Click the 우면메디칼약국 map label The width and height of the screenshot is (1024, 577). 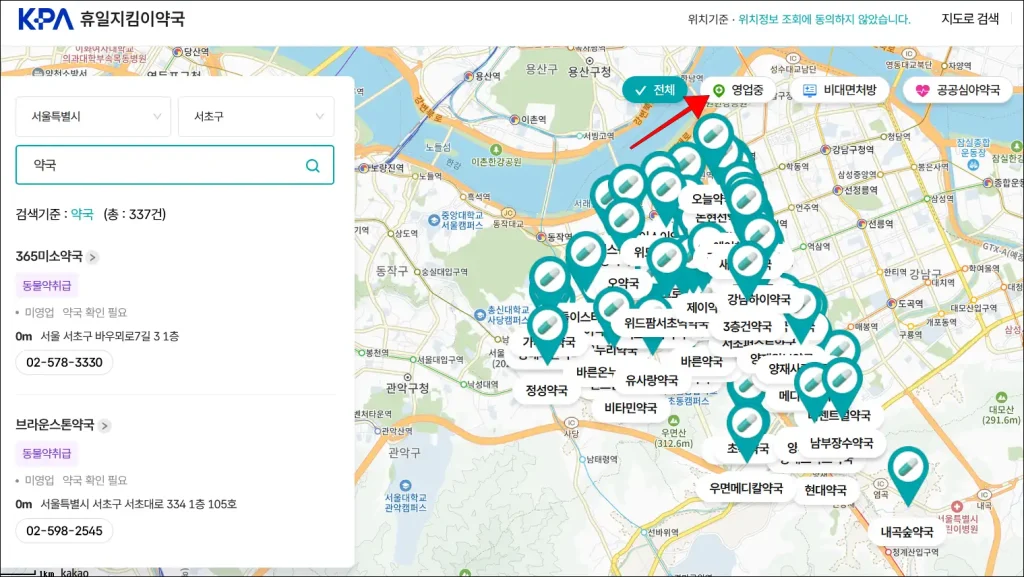(746, 488)
